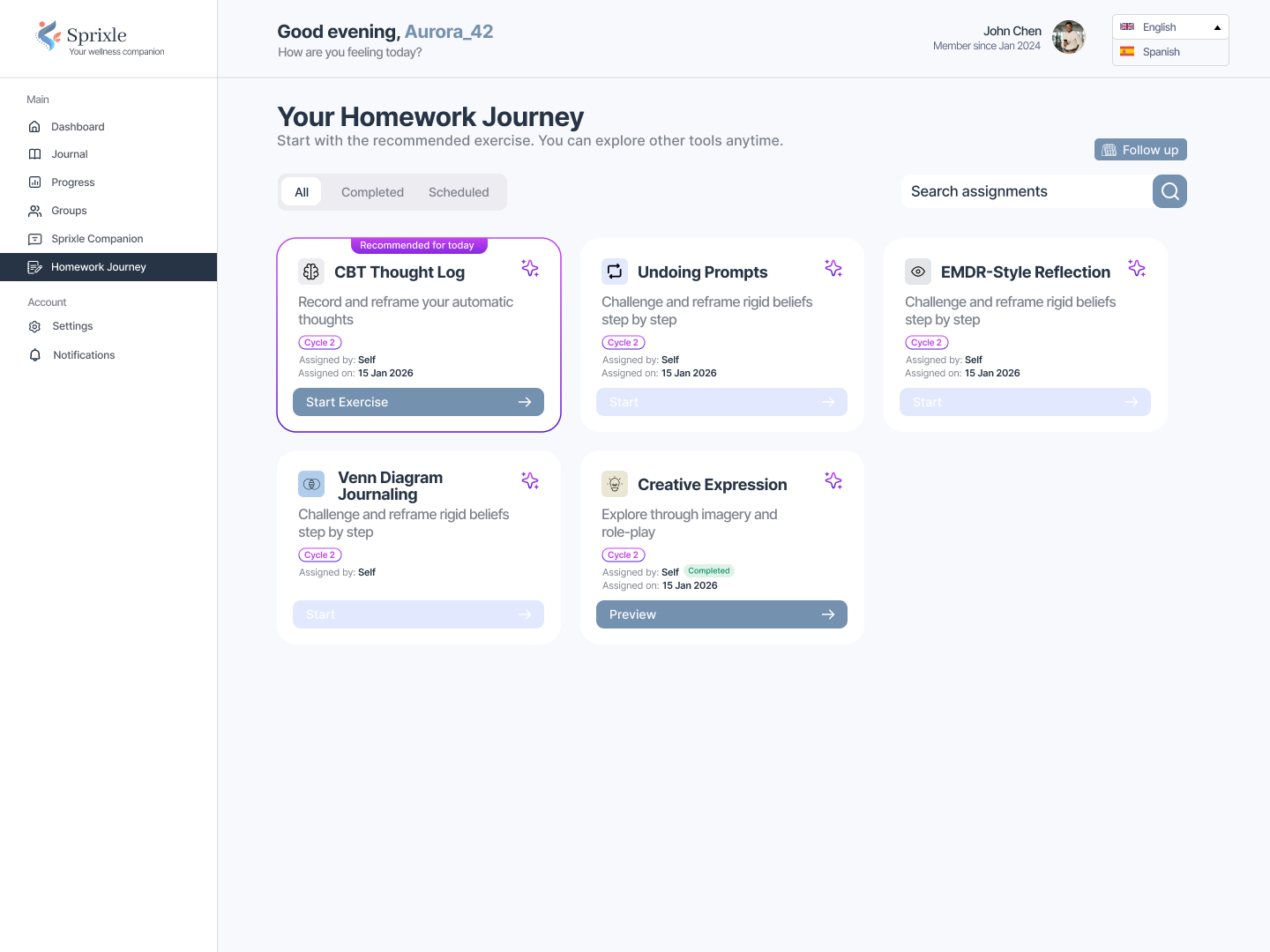The width and height of the screenshot is (1270, 952).
Task: Click sparkle icon on EMDR-Style Reflection card
Action: [x=1137, y=268]
